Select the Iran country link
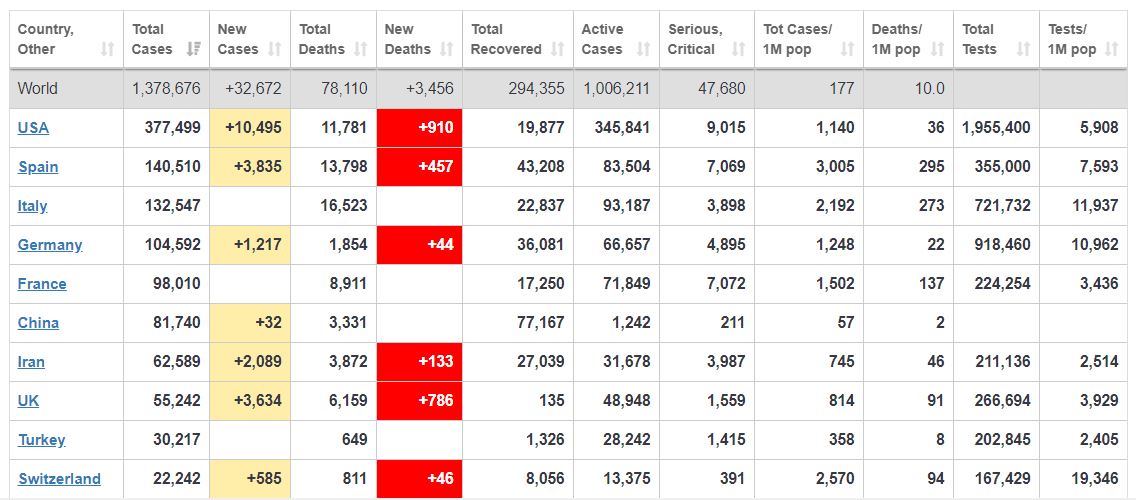This screenshot has height=500, width=1136. pos(31,362)
